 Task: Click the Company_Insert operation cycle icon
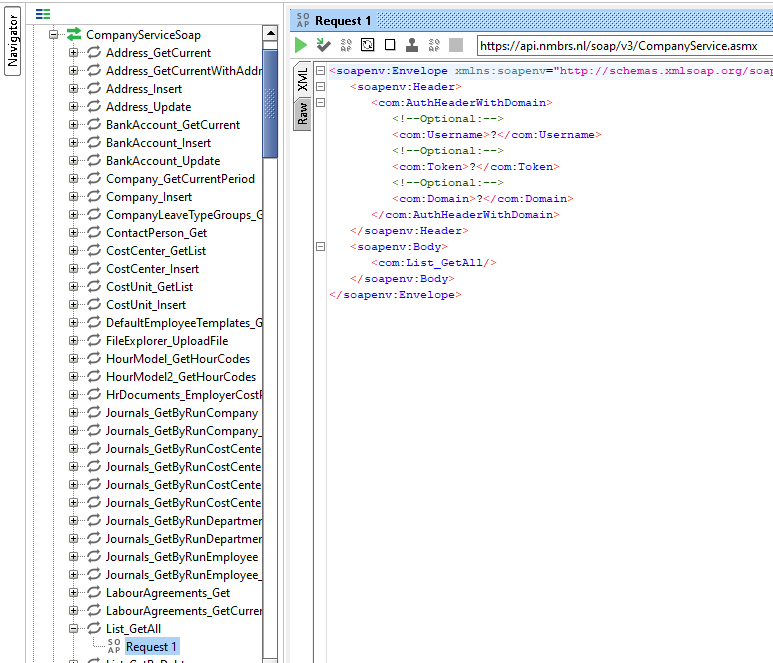coord(94,196)
